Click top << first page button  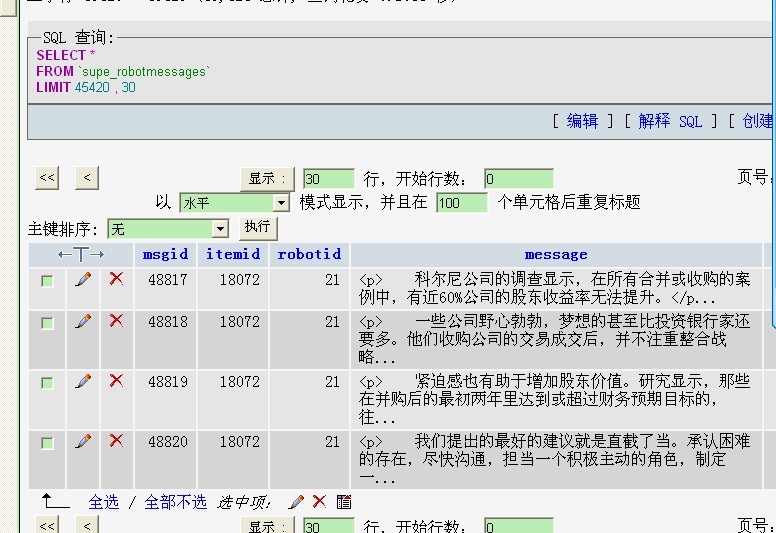[x=47, y=178]
